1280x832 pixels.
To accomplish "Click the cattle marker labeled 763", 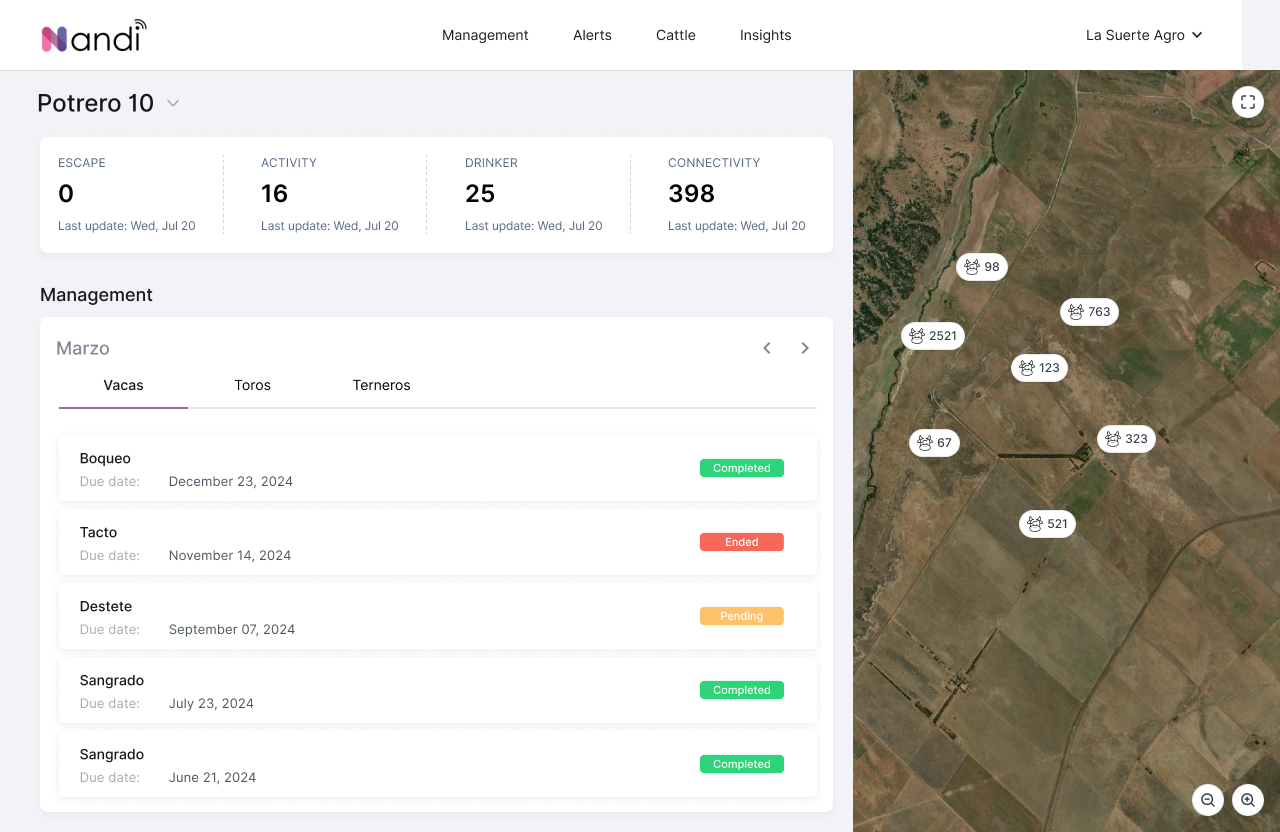I will [1089, 312].
